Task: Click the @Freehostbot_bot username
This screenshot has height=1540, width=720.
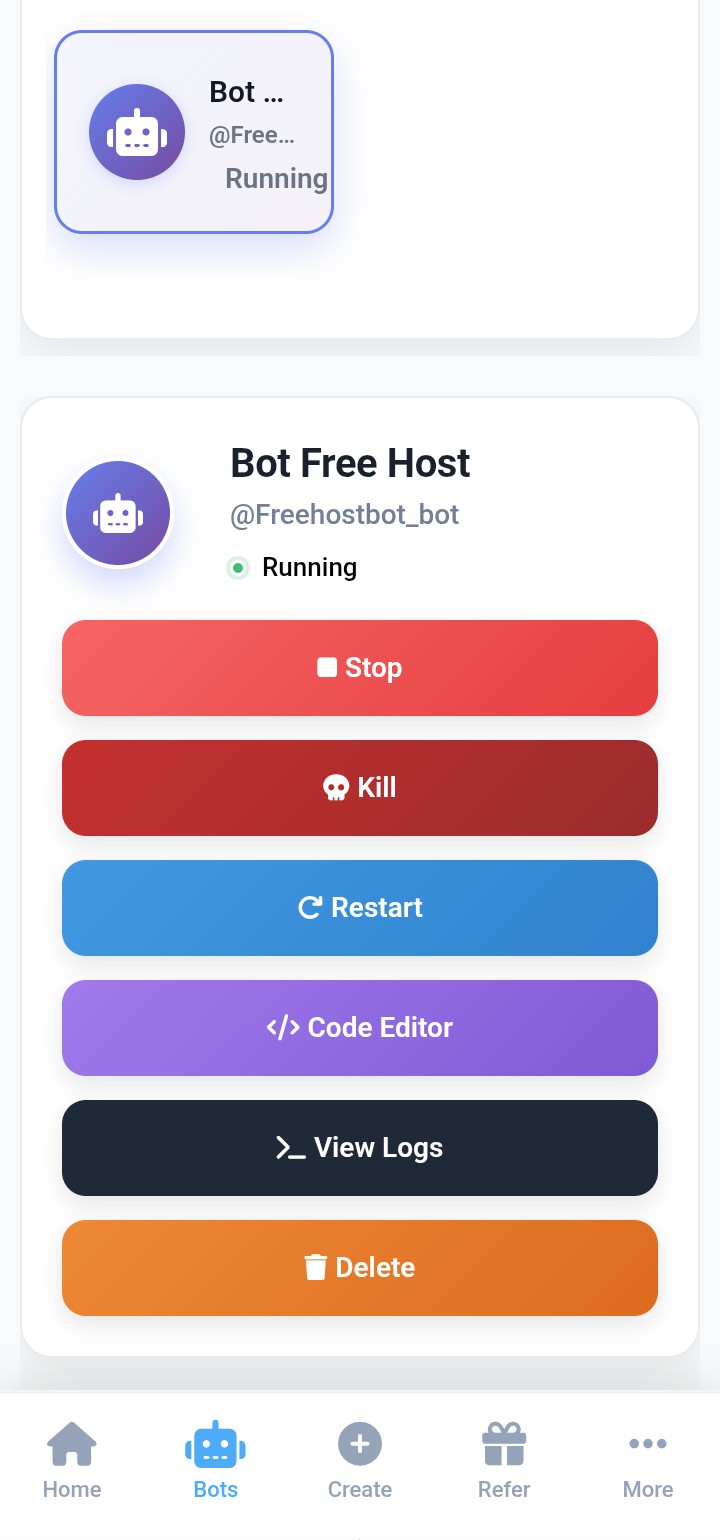Action: click(x=345, y=515)
